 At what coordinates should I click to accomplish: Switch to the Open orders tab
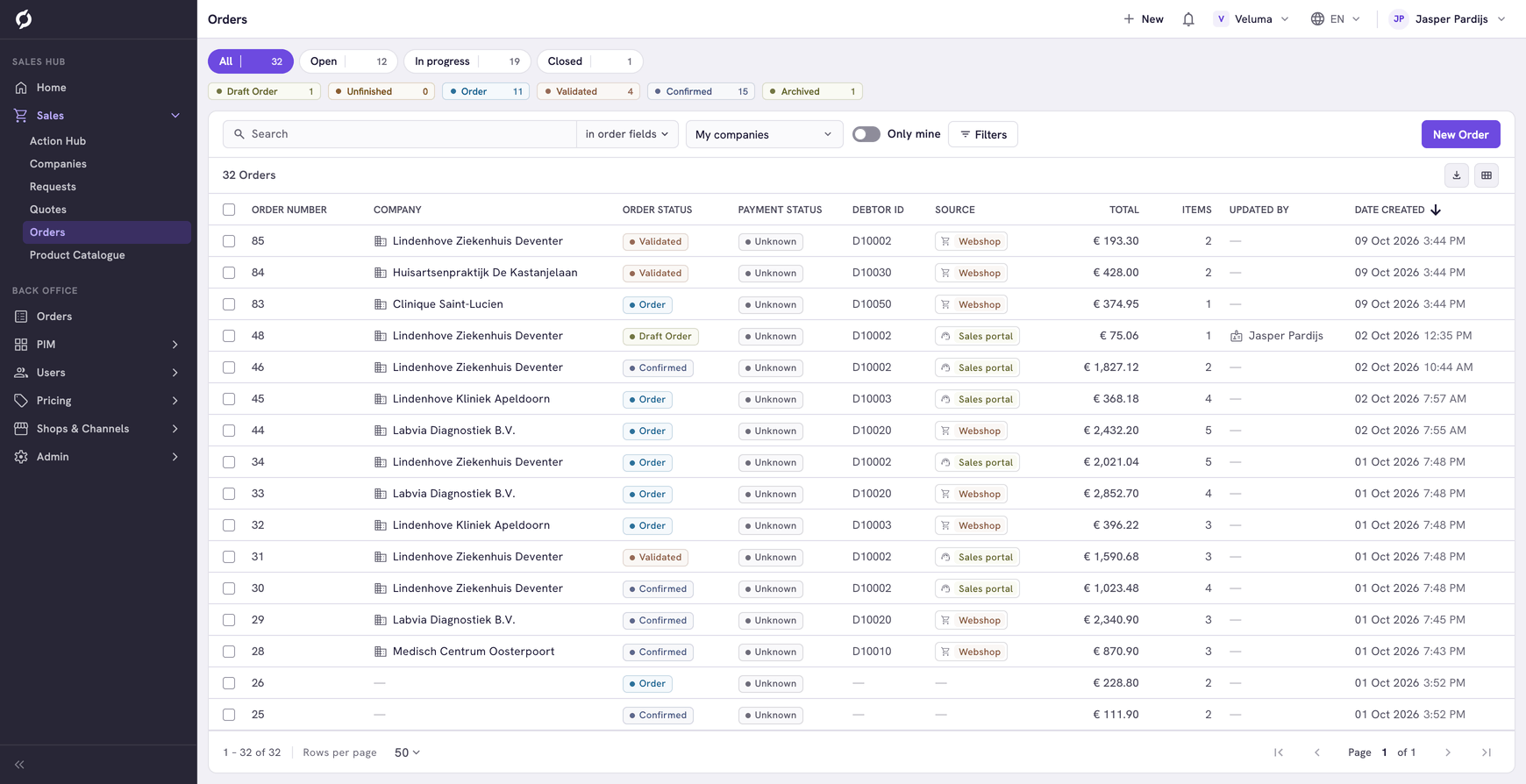(348, 61)
